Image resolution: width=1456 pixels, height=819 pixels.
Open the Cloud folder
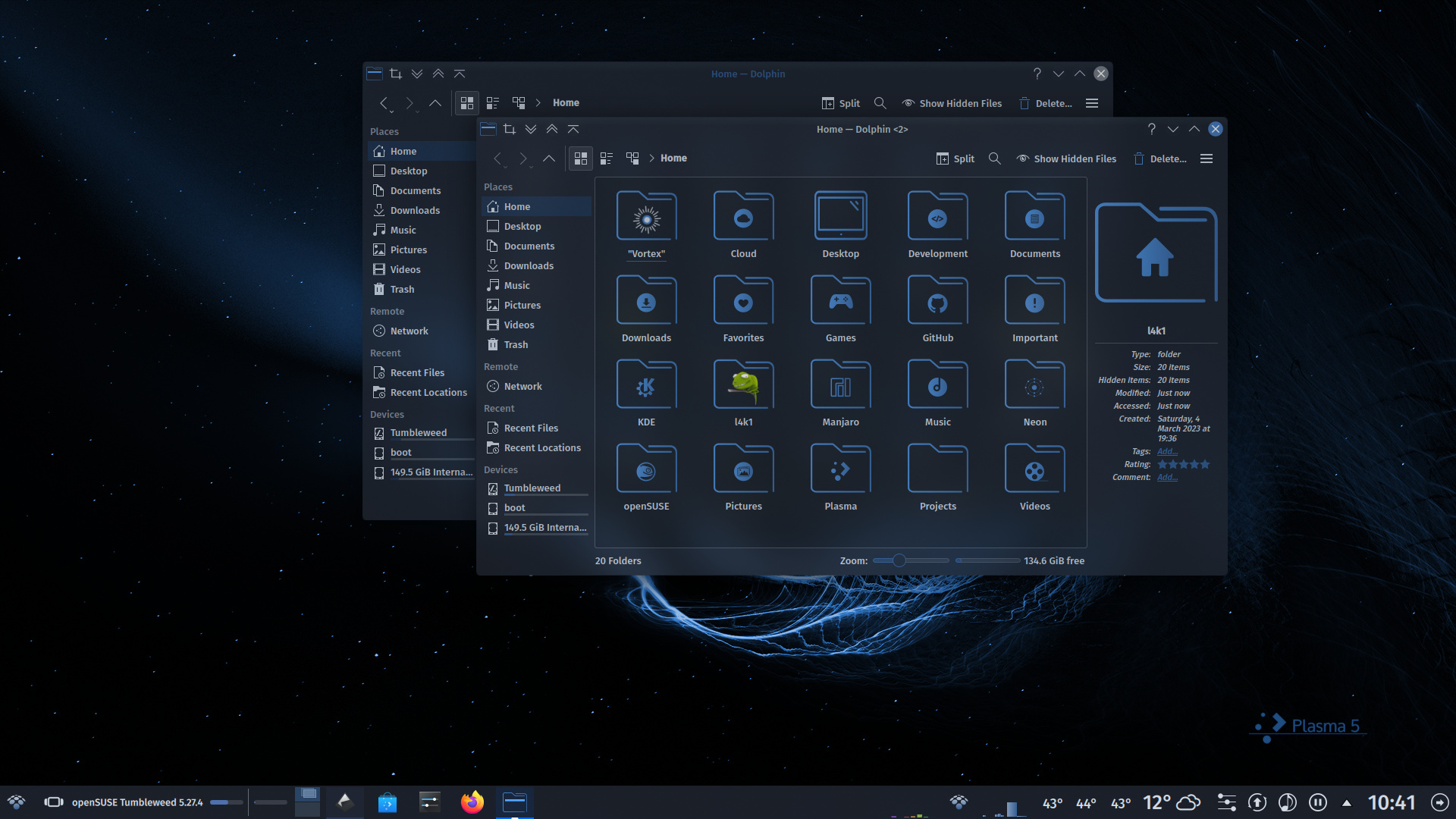point(743,225)
